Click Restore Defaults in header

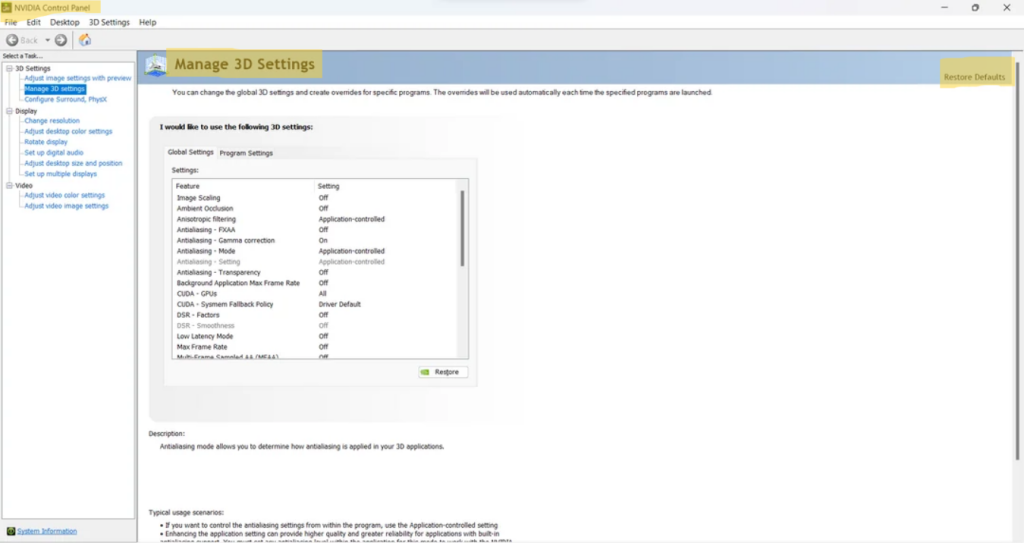coord(974,77)
